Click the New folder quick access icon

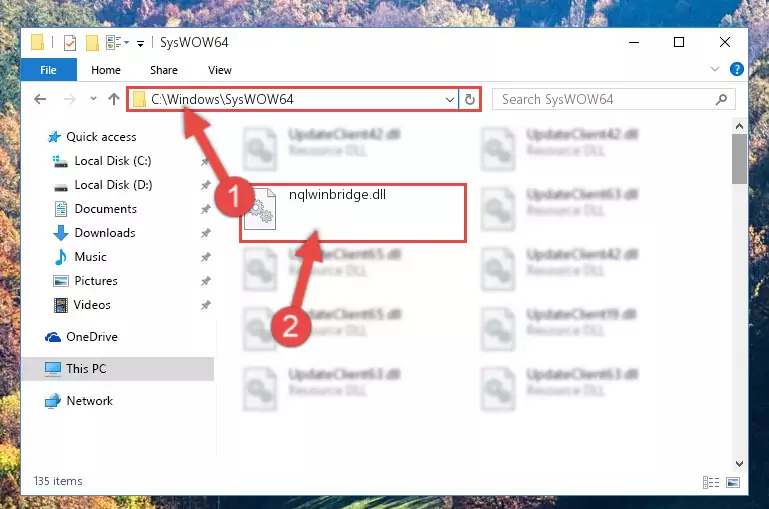coord(92,43)
